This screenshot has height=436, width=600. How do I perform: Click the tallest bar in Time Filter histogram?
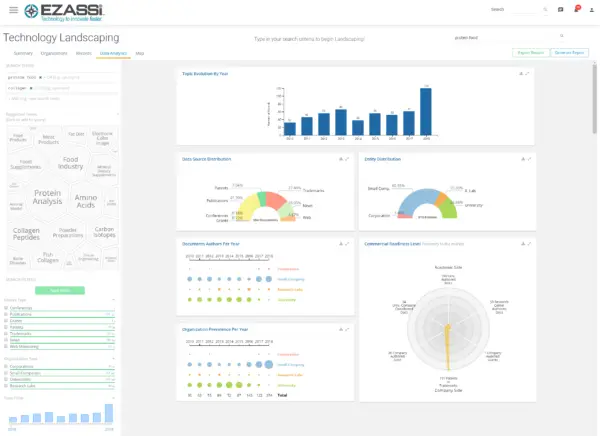click(x=109, y=413)
